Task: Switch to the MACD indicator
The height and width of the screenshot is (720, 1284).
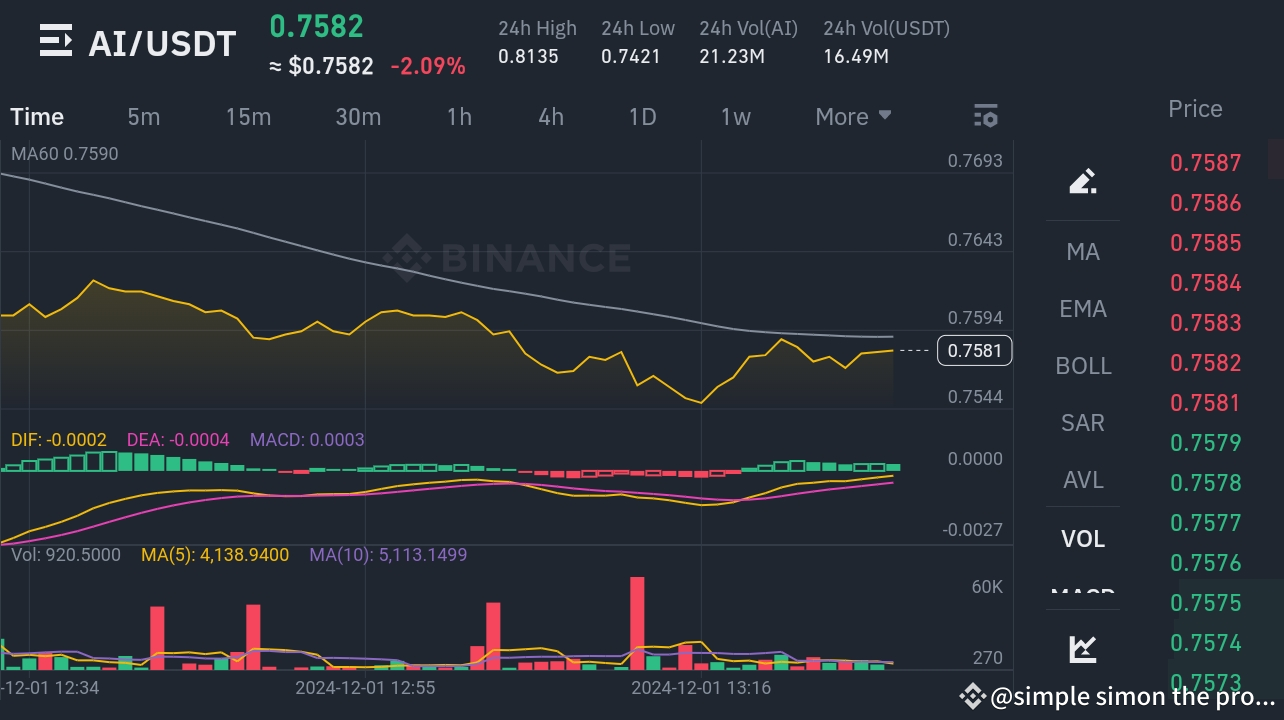Action: tap(1083, 594)
